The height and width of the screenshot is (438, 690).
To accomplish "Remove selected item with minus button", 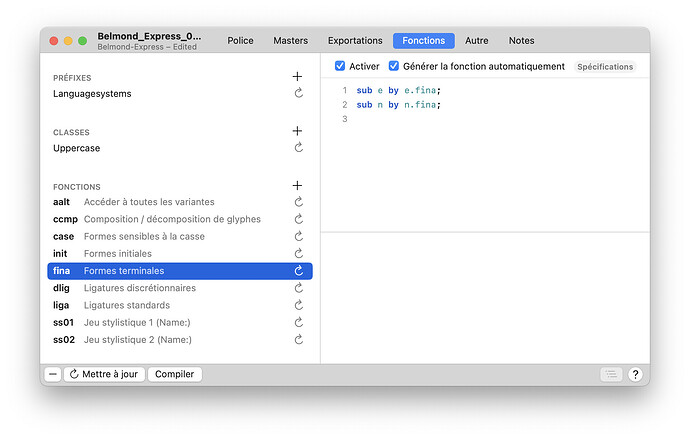I will pos(53,375).
